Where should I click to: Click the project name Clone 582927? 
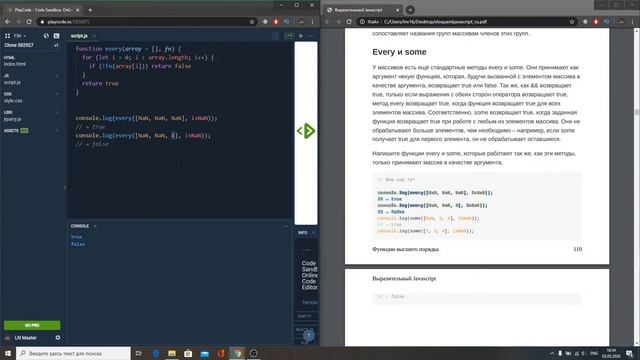(19, 45)
